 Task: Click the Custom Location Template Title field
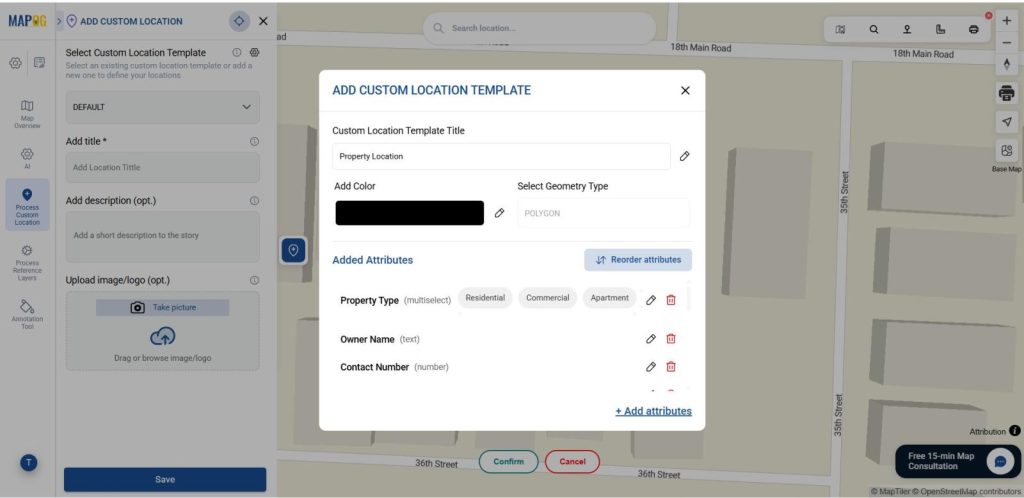[x=501, y=157]
